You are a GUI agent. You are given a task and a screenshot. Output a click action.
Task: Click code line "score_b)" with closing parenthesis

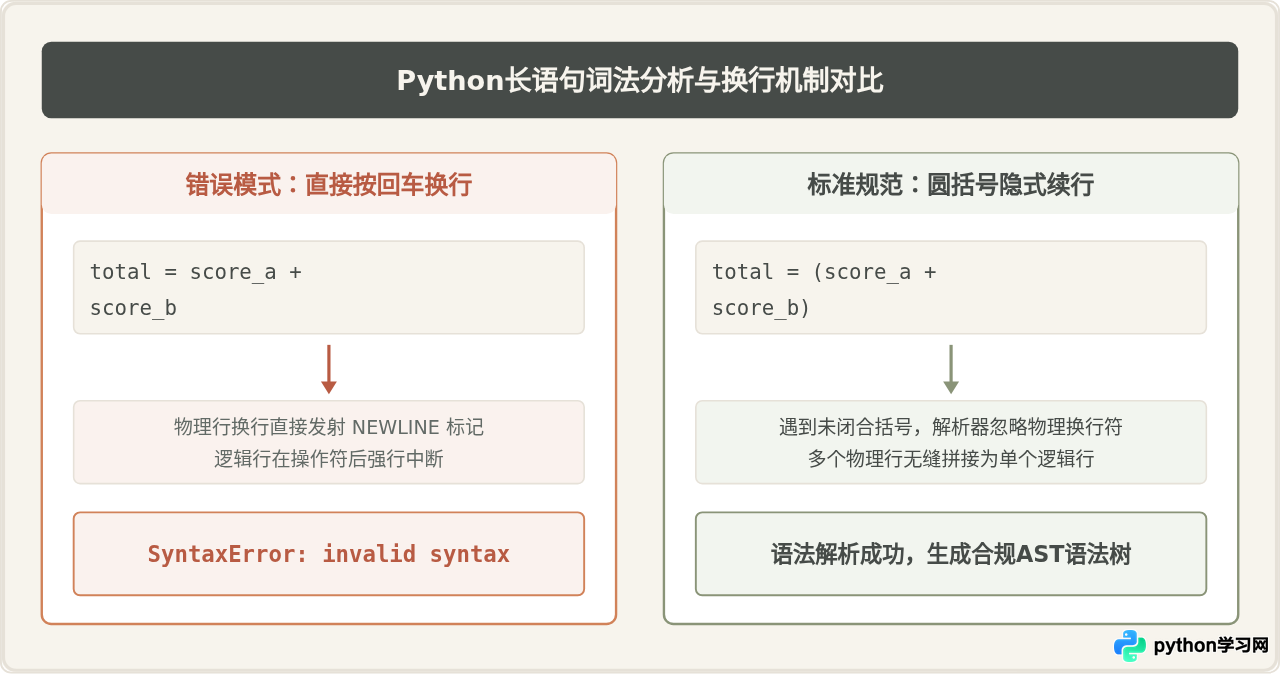(x=761, y=308)
